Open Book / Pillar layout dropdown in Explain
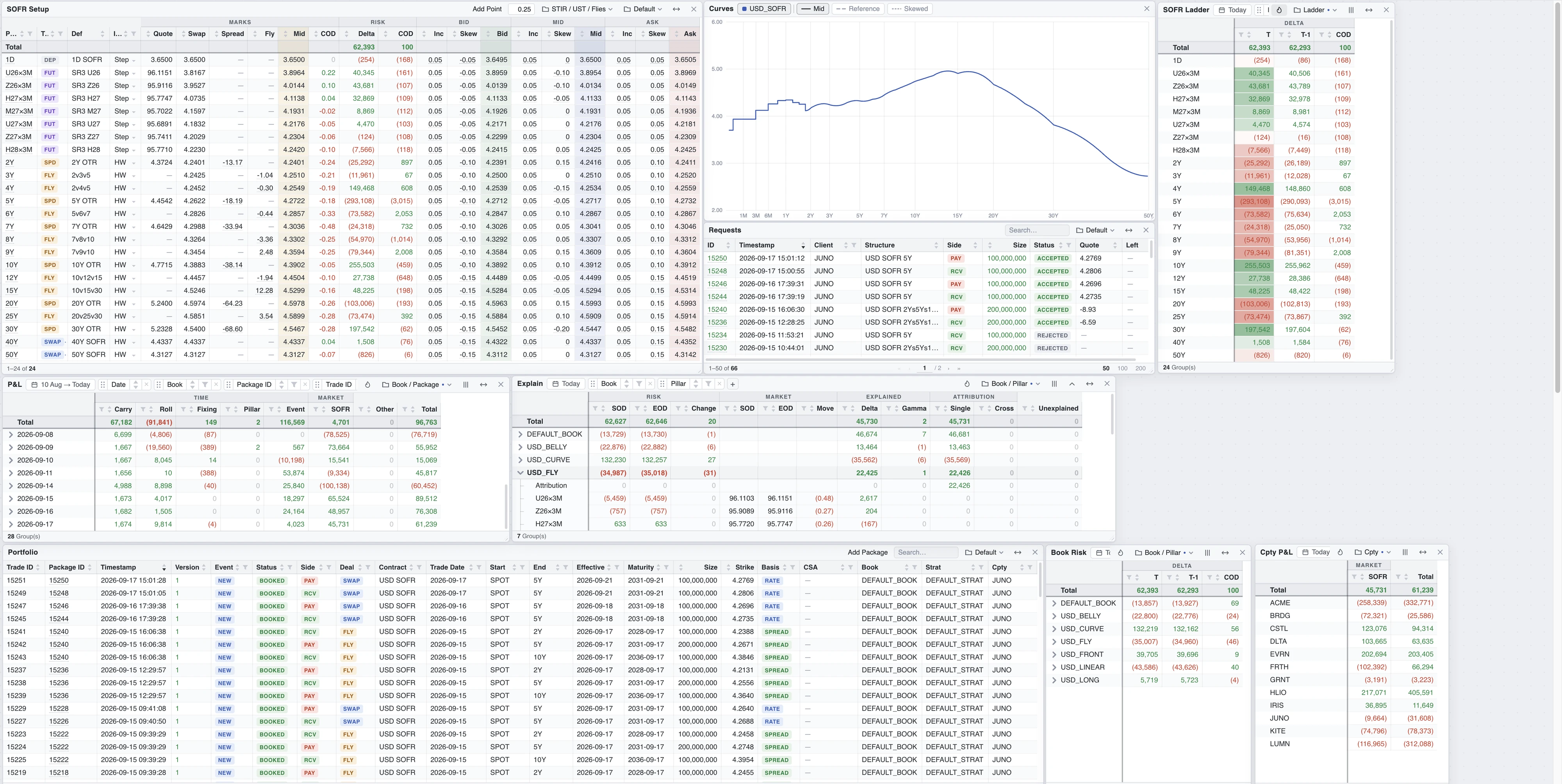The width and height of the screenshot is (1562, 784). click(1010, 384)
